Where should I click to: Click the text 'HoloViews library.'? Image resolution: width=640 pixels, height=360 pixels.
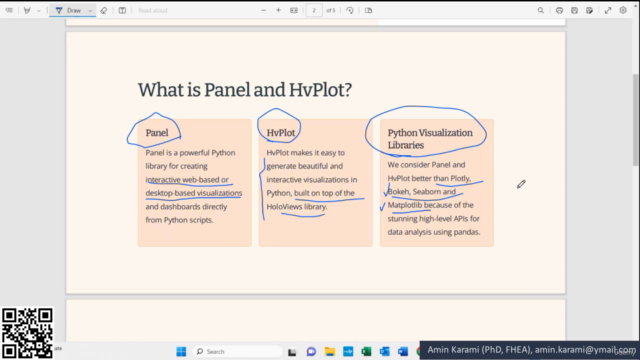[x=297, y=207]
